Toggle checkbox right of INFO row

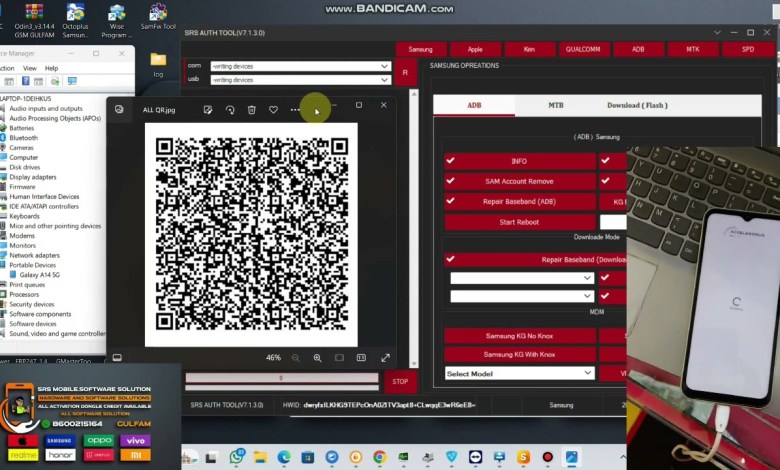(605, 161)
